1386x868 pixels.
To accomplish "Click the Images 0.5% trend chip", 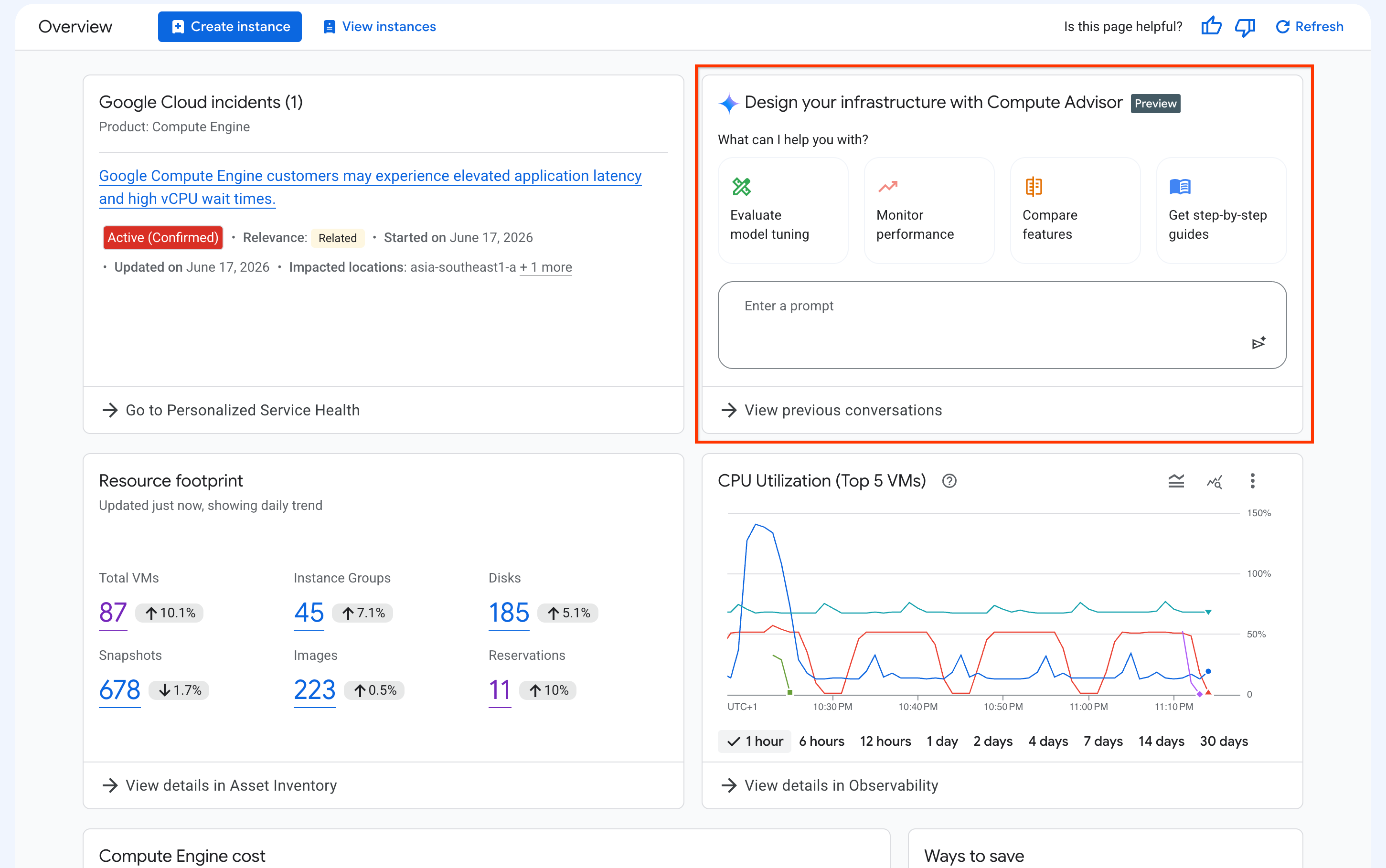I will (x=374, y=690).
